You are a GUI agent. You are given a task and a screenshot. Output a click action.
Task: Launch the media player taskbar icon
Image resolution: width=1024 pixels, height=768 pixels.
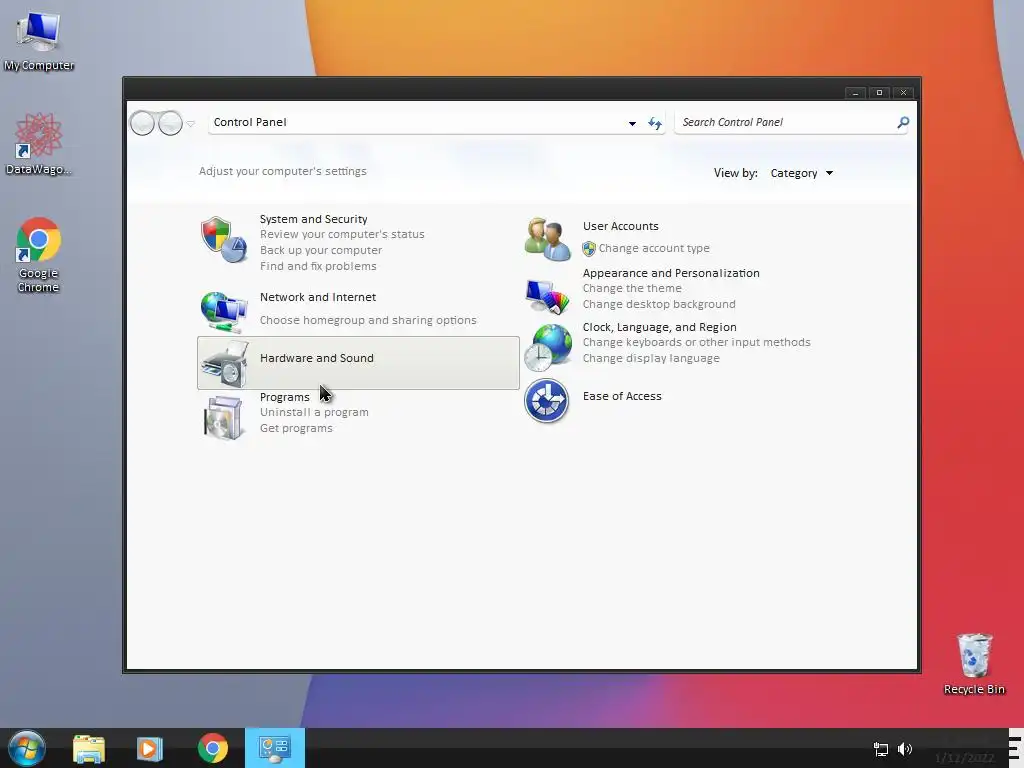[x=150, y=748]
